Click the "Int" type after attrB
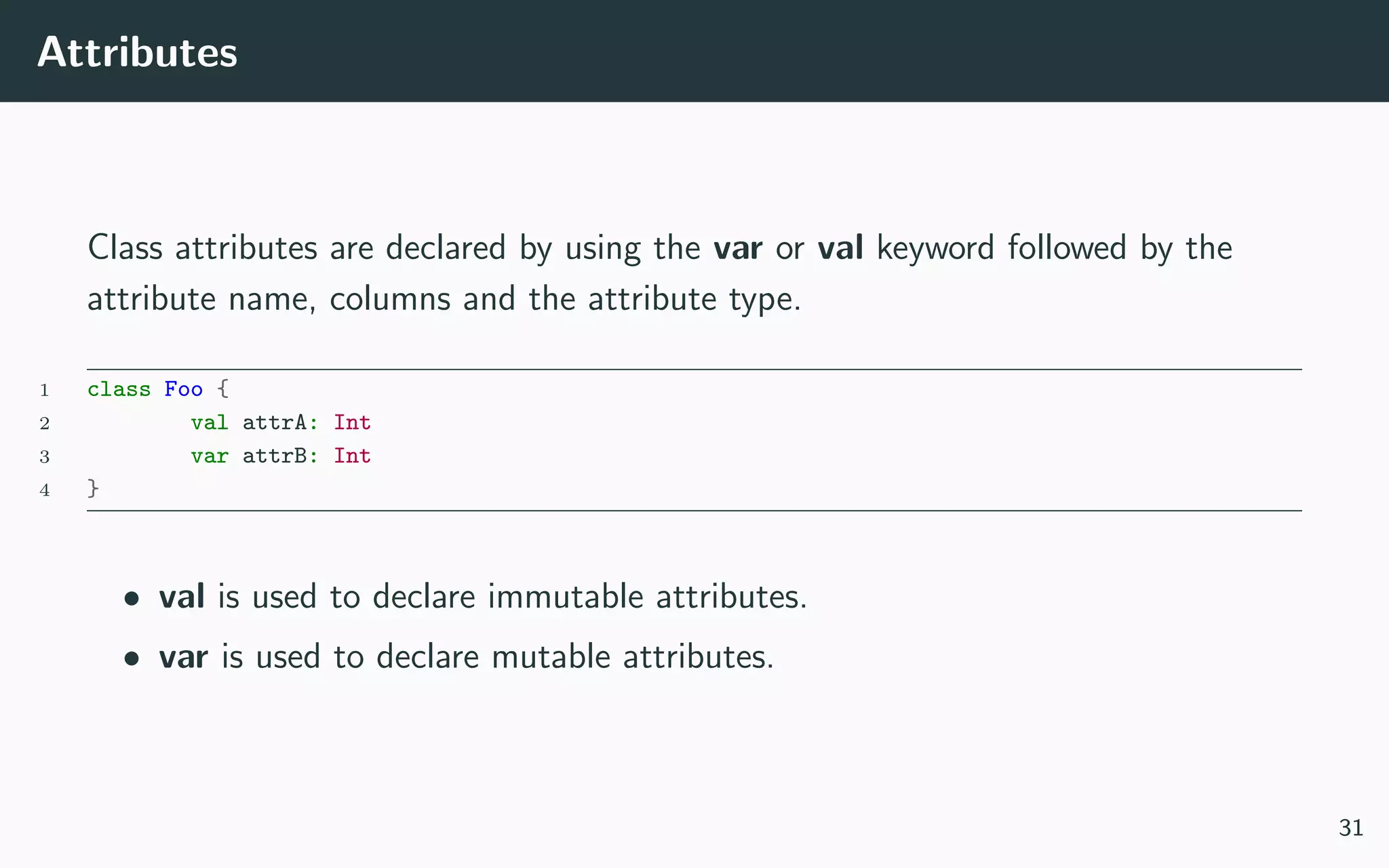Screen dimensions: 1389x868 point(352,456)
